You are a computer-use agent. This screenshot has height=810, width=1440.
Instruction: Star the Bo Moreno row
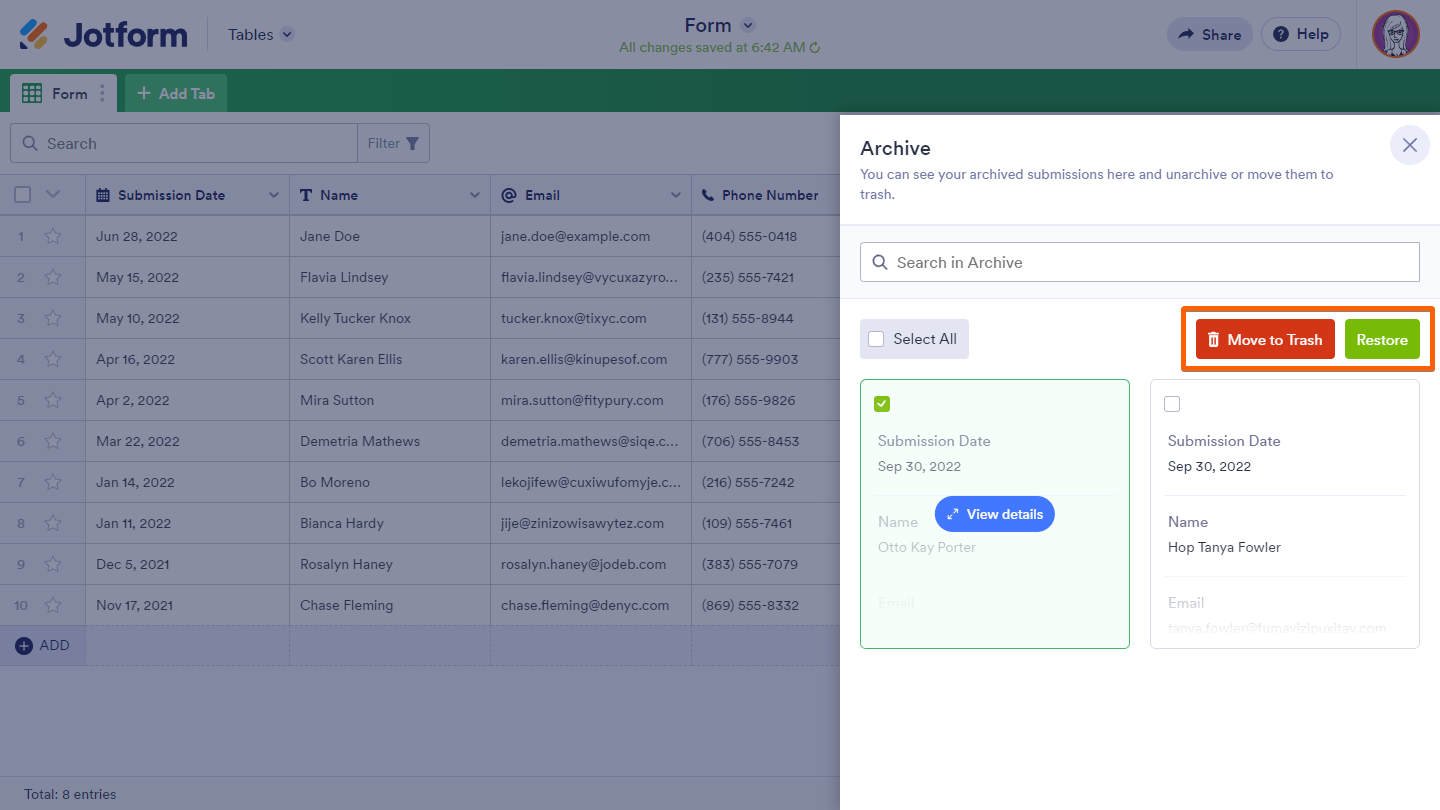(53, 482)
